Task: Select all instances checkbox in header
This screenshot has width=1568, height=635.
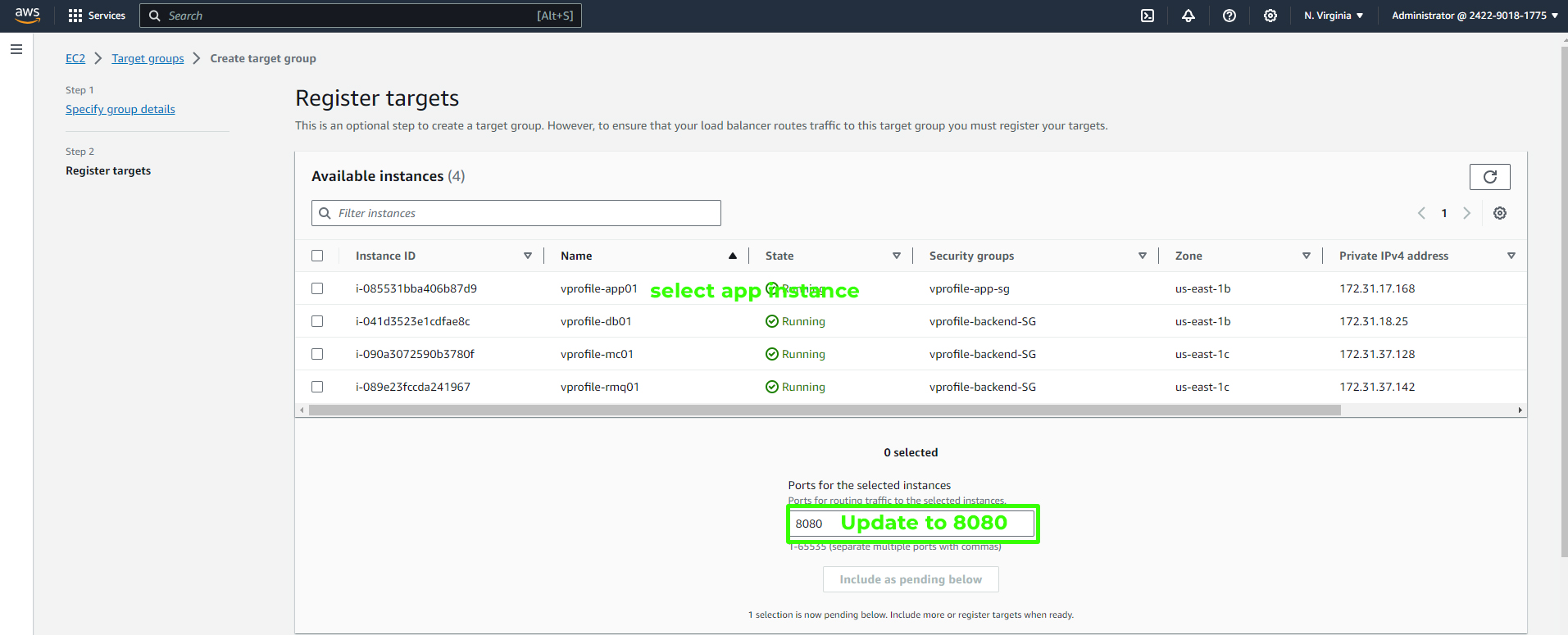Action: click(x=317, y=256)
